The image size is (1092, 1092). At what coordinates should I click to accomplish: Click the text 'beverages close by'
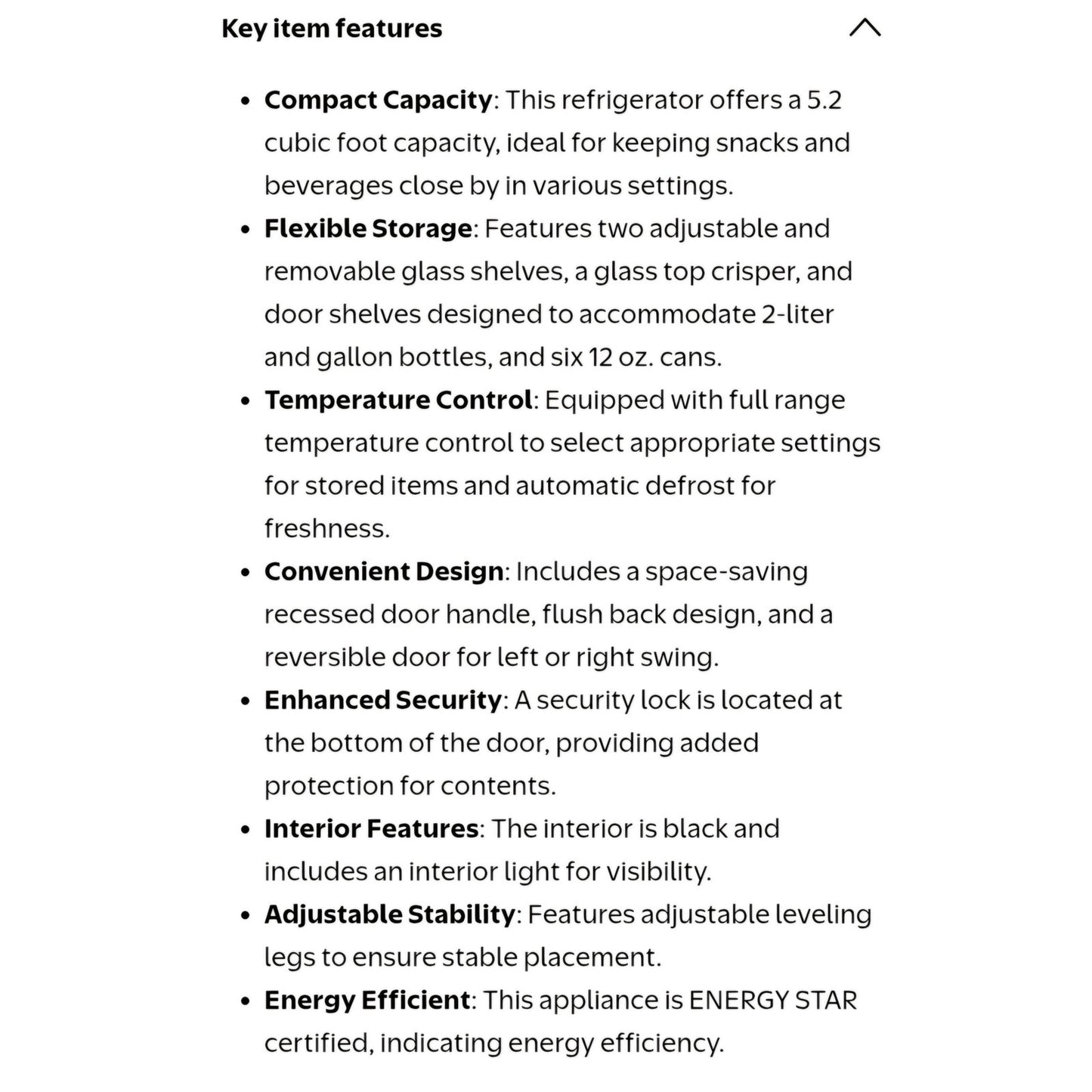[382, 185]
